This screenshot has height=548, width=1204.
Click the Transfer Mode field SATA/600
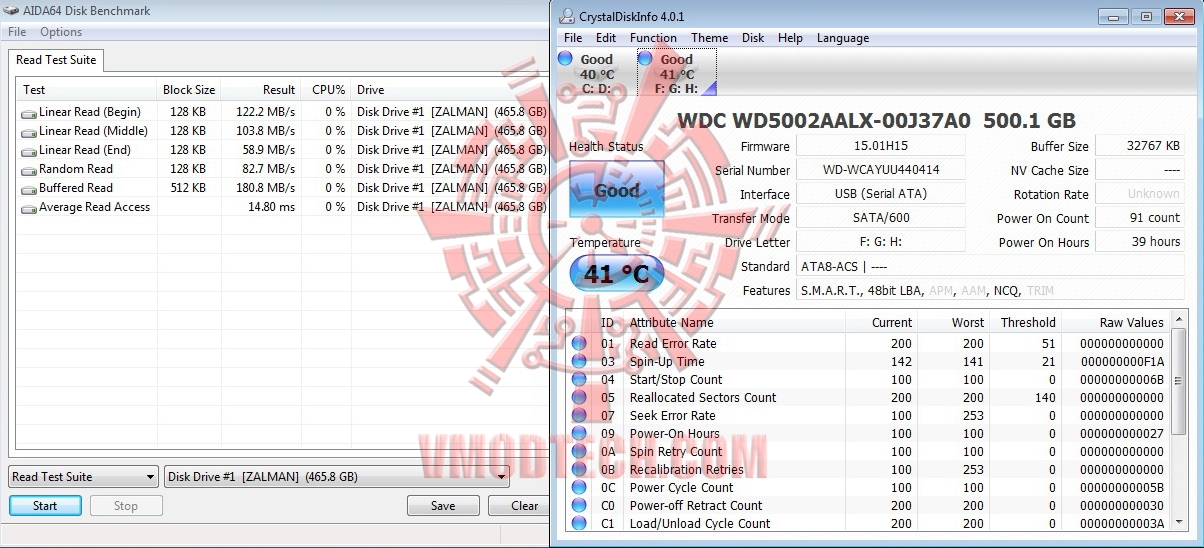[880, 218]
